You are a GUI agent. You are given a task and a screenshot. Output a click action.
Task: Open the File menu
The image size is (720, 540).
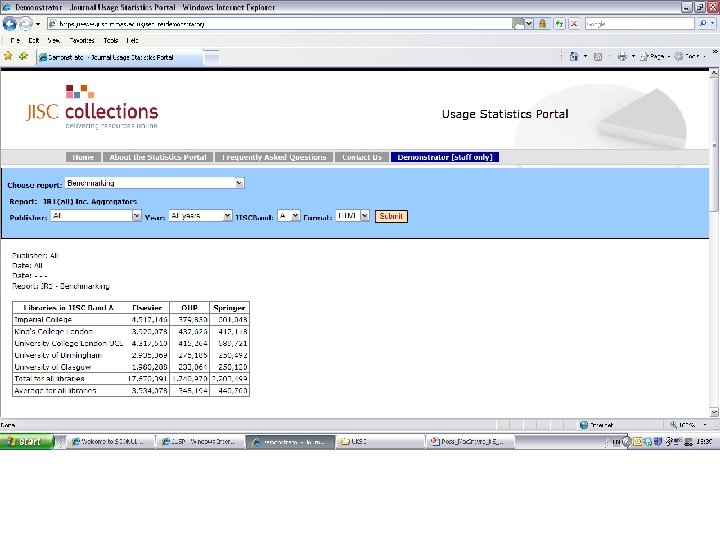click(15, 40)
